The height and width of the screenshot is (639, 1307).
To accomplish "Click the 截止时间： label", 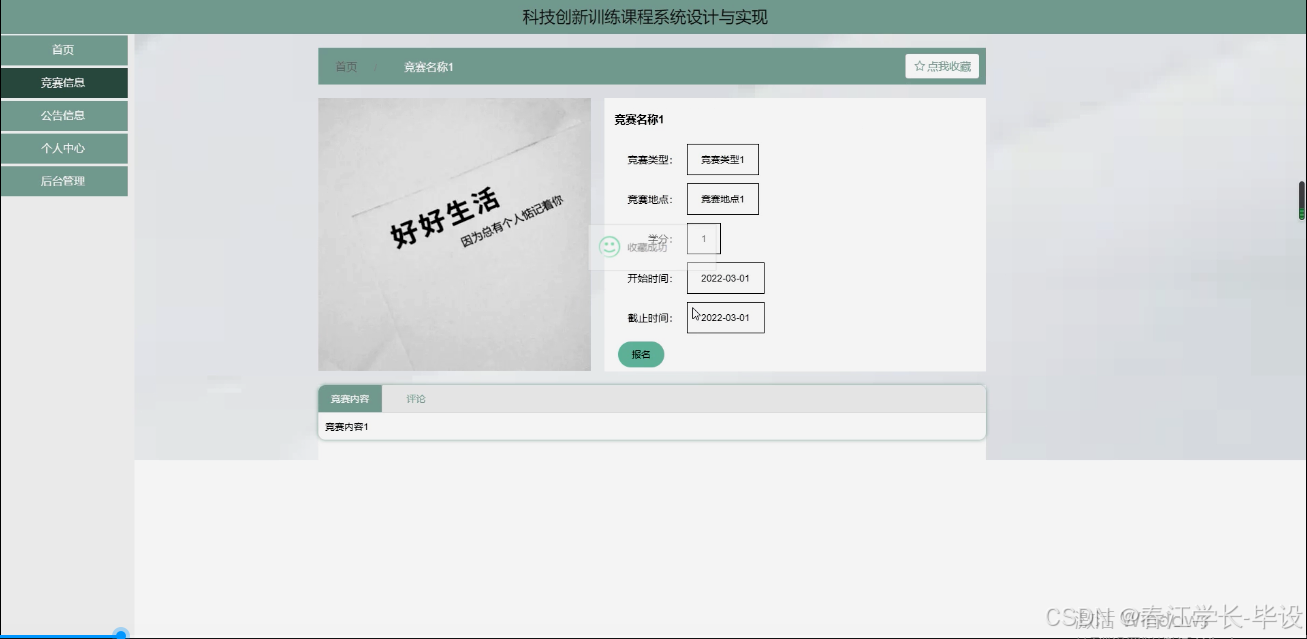I will click(x=651, y=319).
